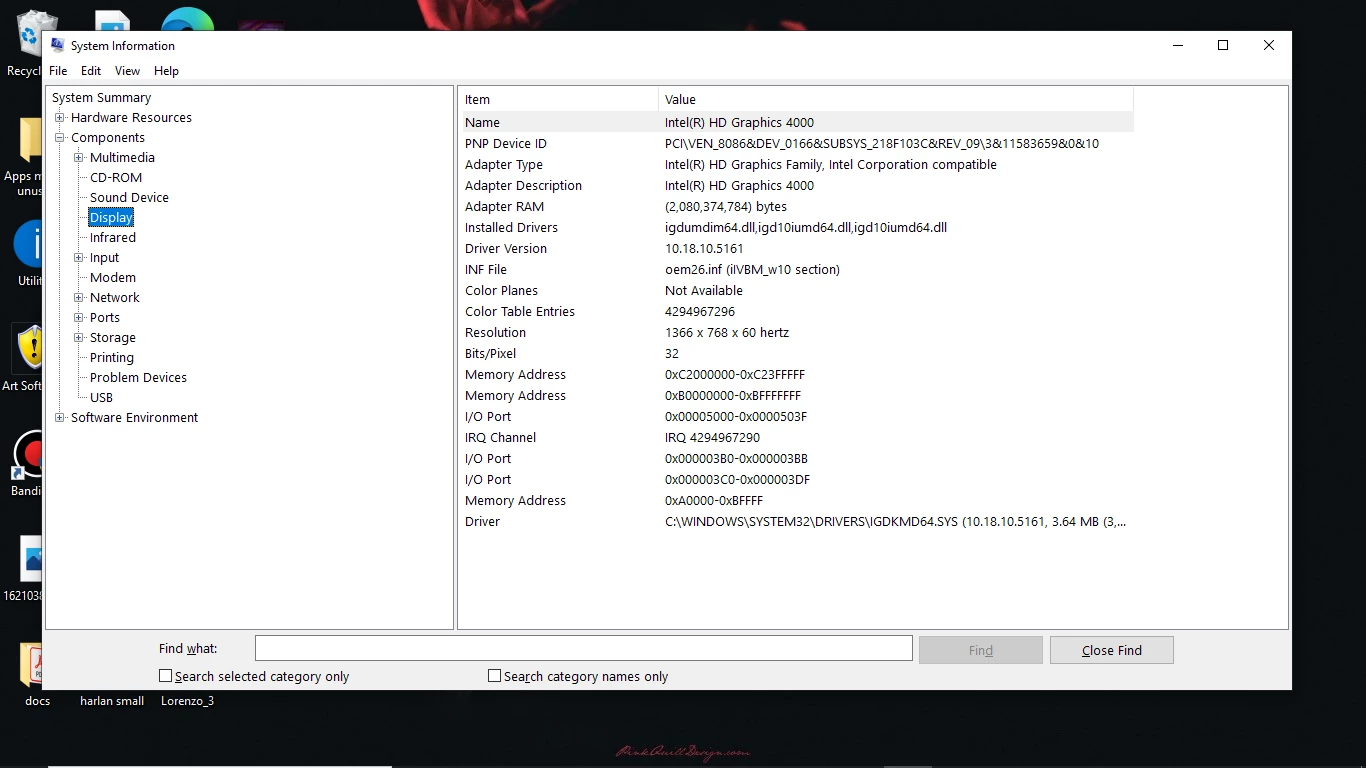Click the System Information title bar icon
Image resolution: width=1366 pixels, height=768 pixels.
click(58, 45)
